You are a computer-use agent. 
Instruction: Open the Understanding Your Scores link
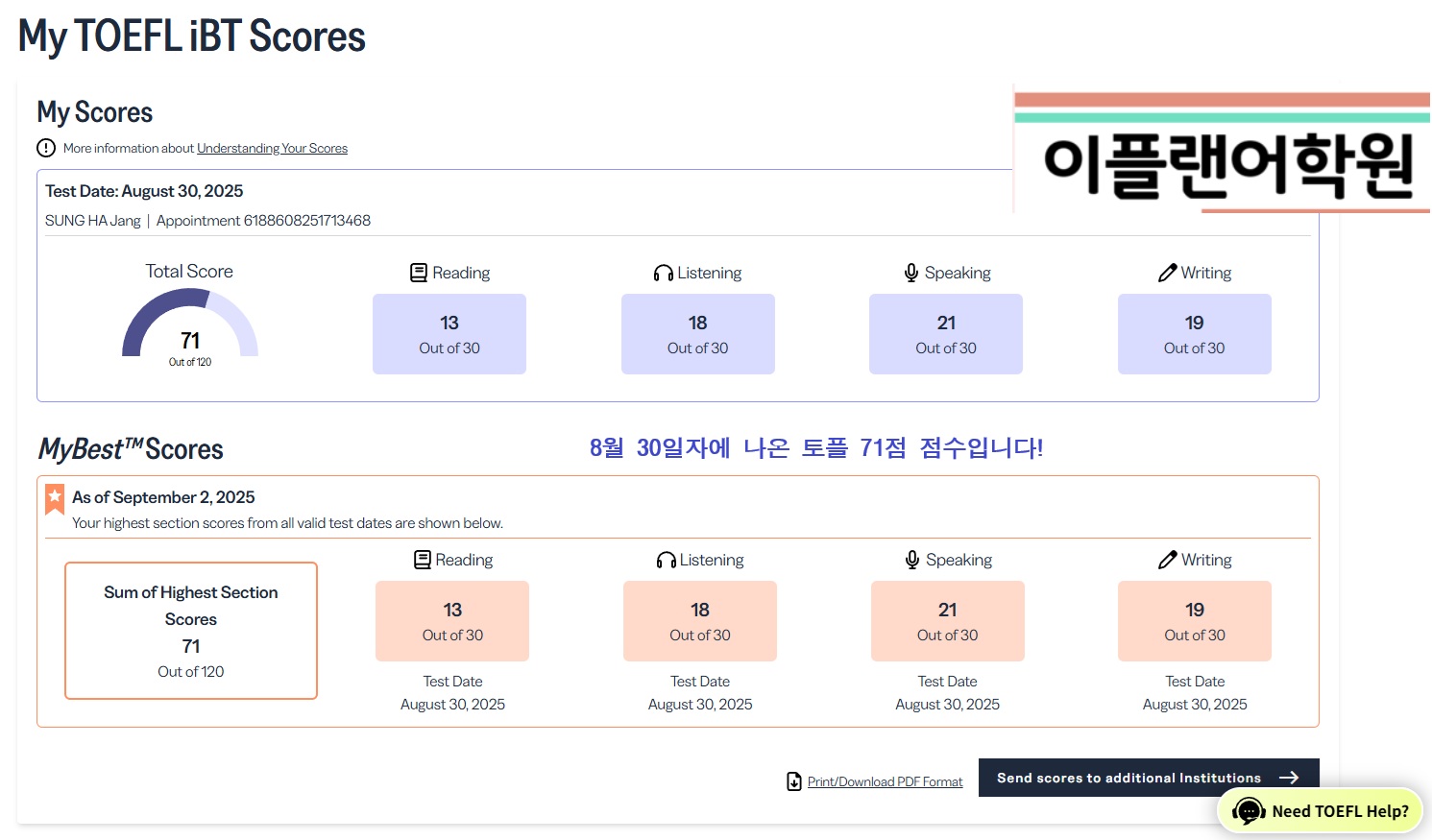(272, 148)
